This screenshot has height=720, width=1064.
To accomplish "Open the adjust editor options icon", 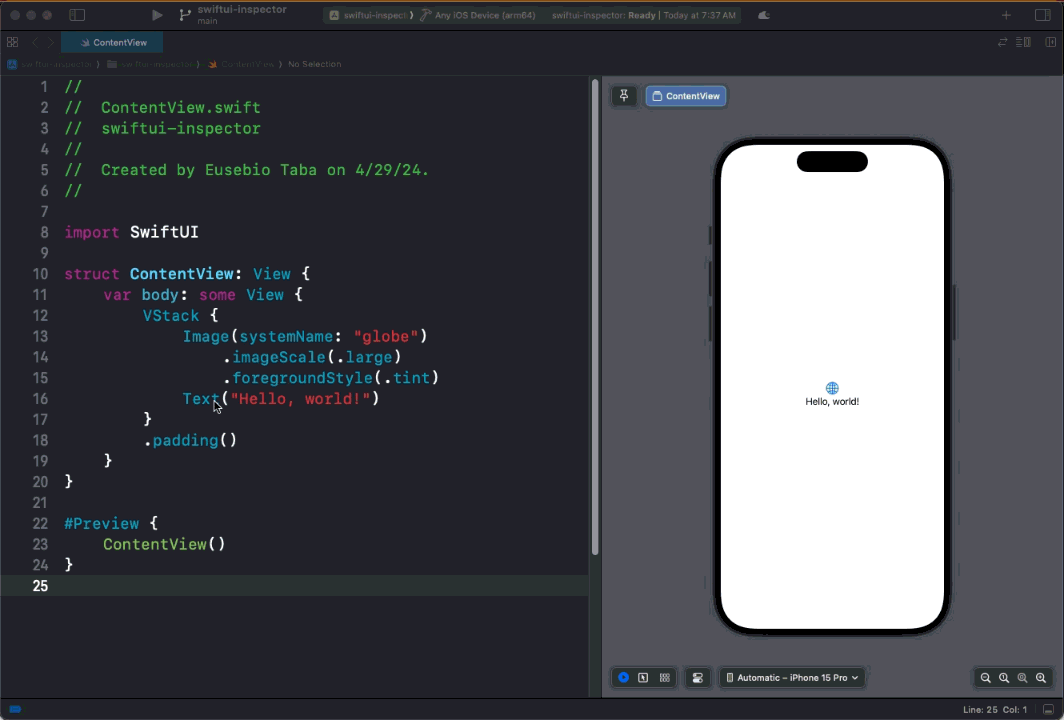I will 1023,42.
